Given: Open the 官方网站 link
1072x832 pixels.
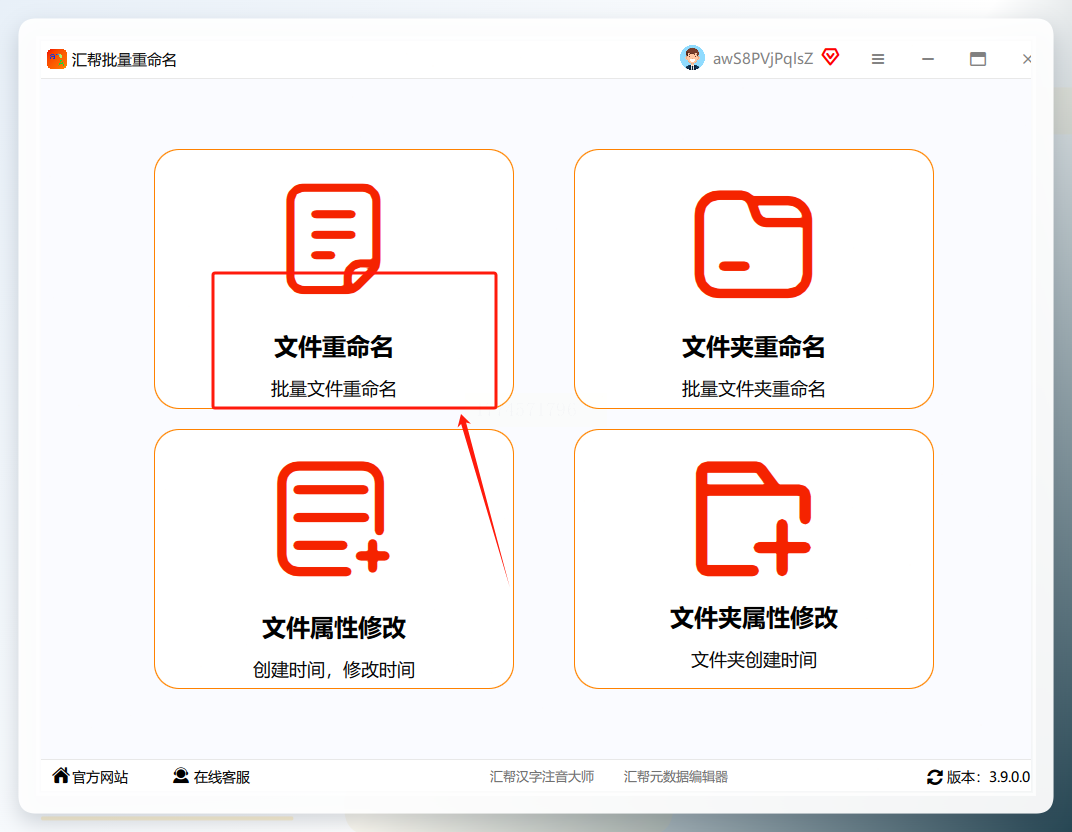Looking at the screenshot, I should (x=100, y=777).
